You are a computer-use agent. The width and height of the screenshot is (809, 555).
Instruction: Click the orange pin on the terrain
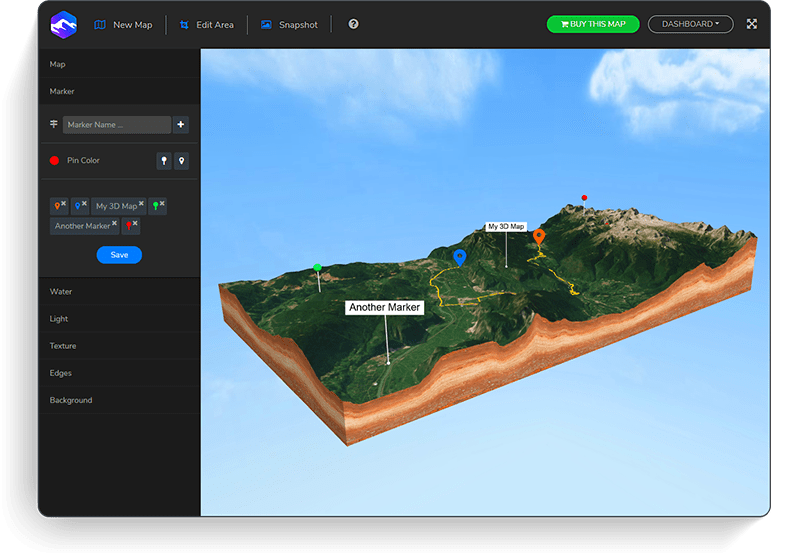(x=539, y=236)
